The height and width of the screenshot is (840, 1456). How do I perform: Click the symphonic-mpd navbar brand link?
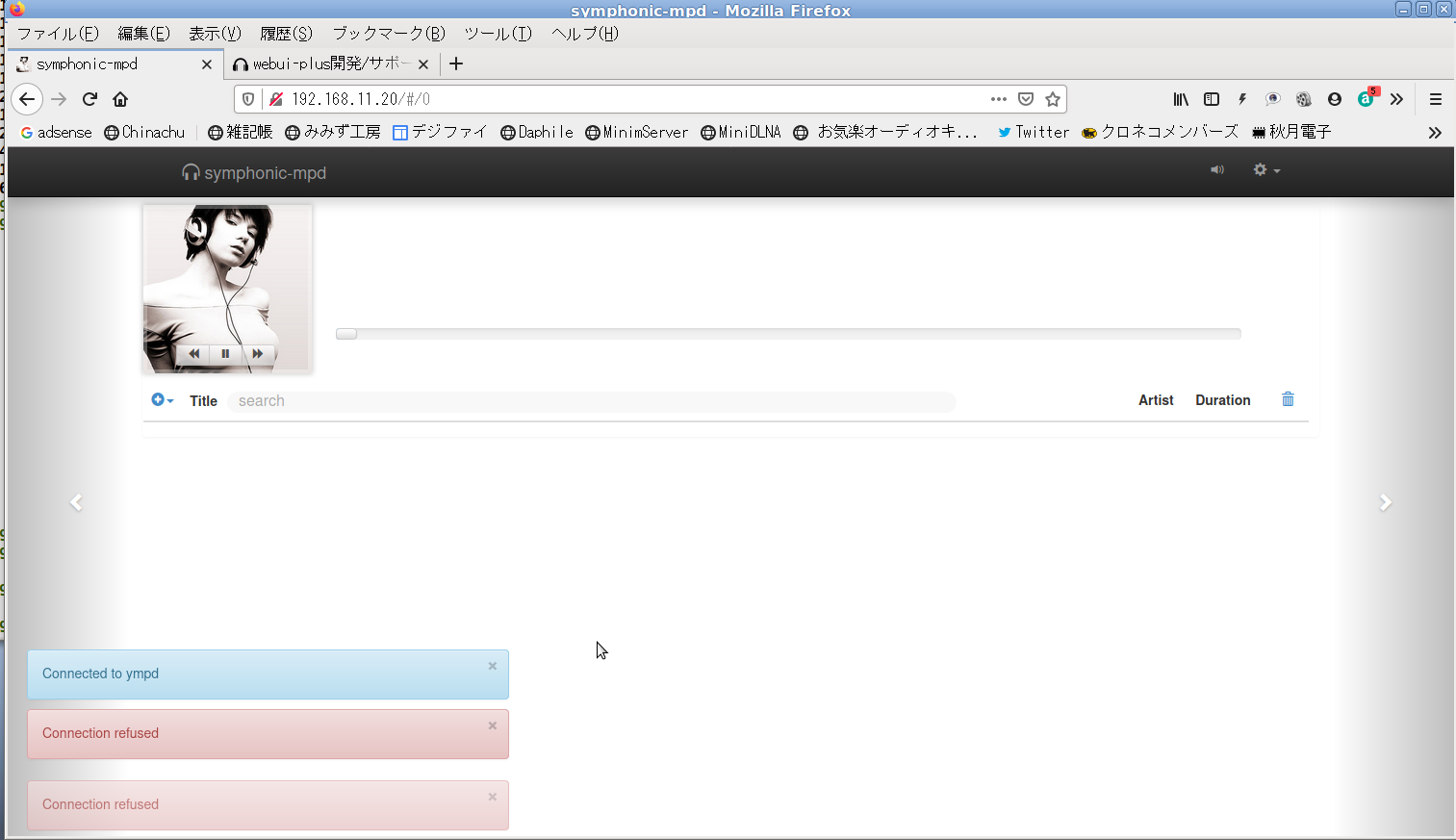pos(254,173)
